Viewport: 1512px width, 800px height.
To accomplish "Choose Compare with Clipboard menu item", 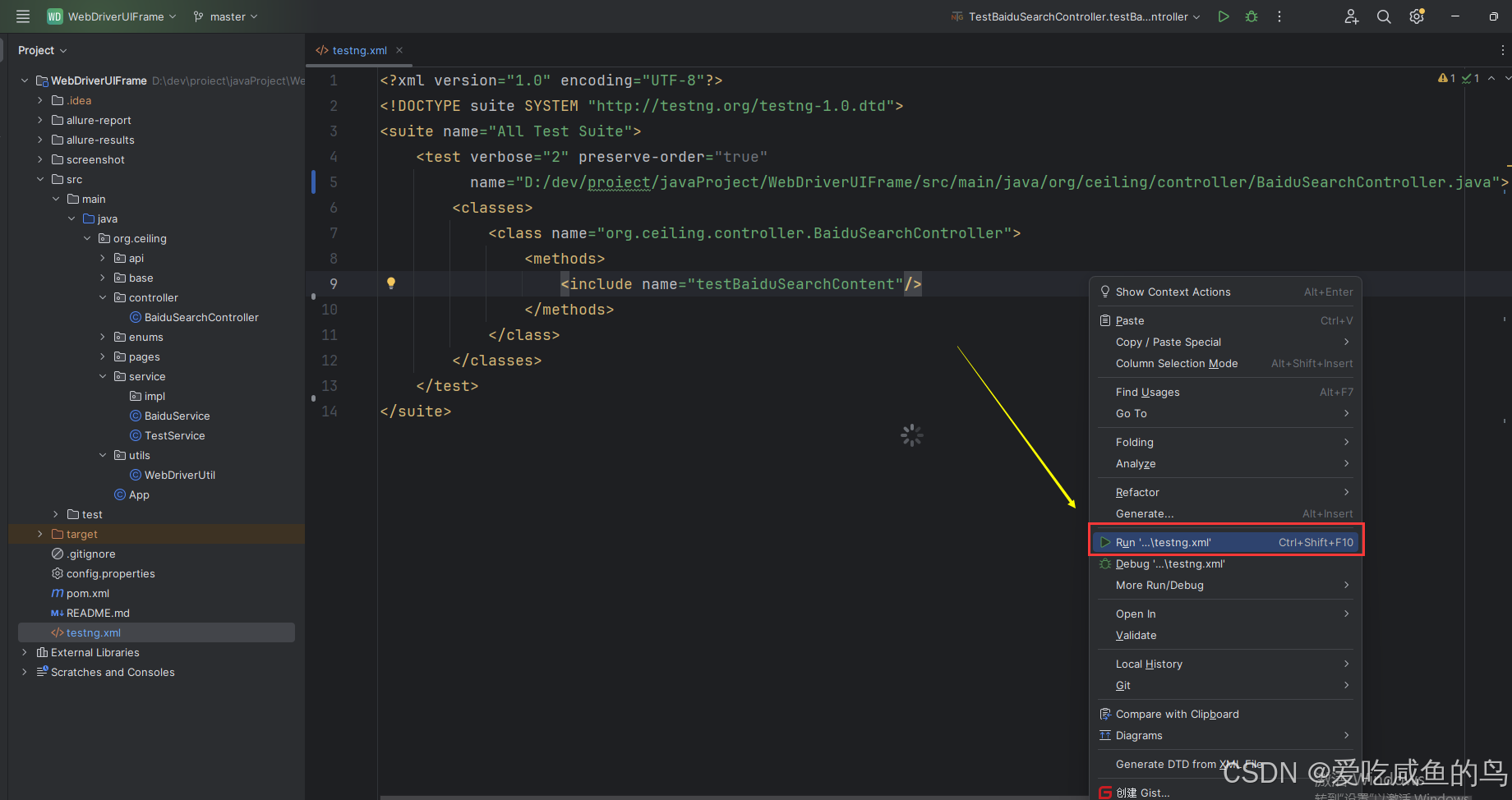I will pyautogui.click(x=1225, y=714).
